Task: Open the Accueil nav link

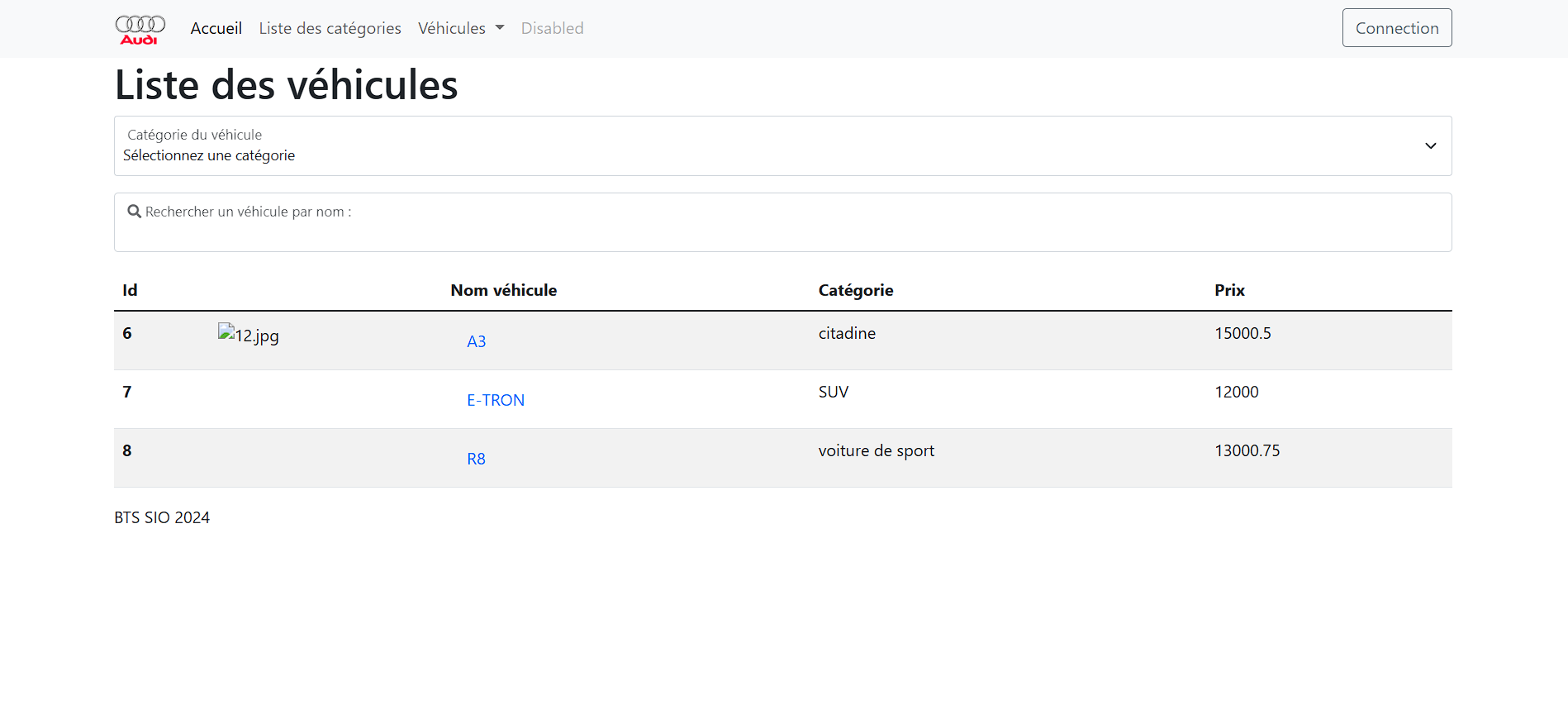Action: (216, 28)
